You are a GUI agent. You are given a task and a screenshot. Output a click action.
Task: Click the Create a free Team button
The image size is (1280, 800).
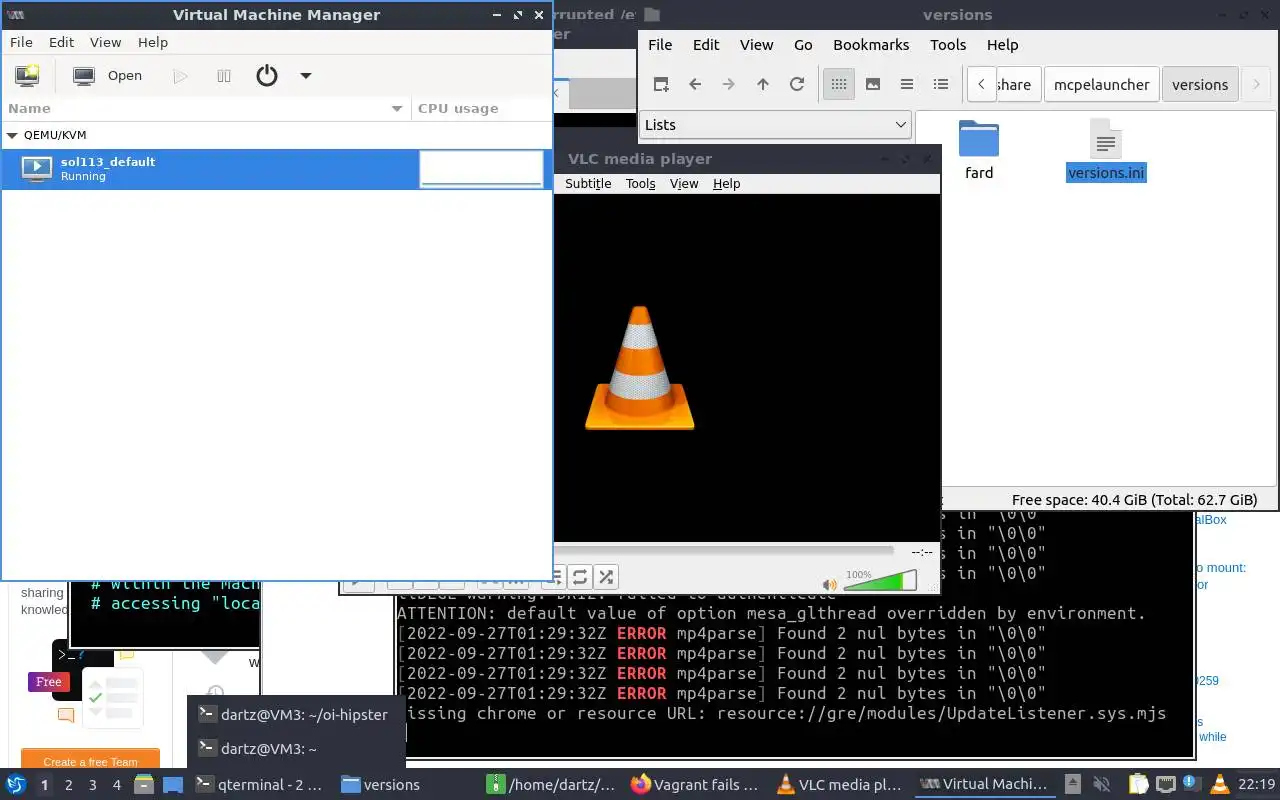[90, 761]
